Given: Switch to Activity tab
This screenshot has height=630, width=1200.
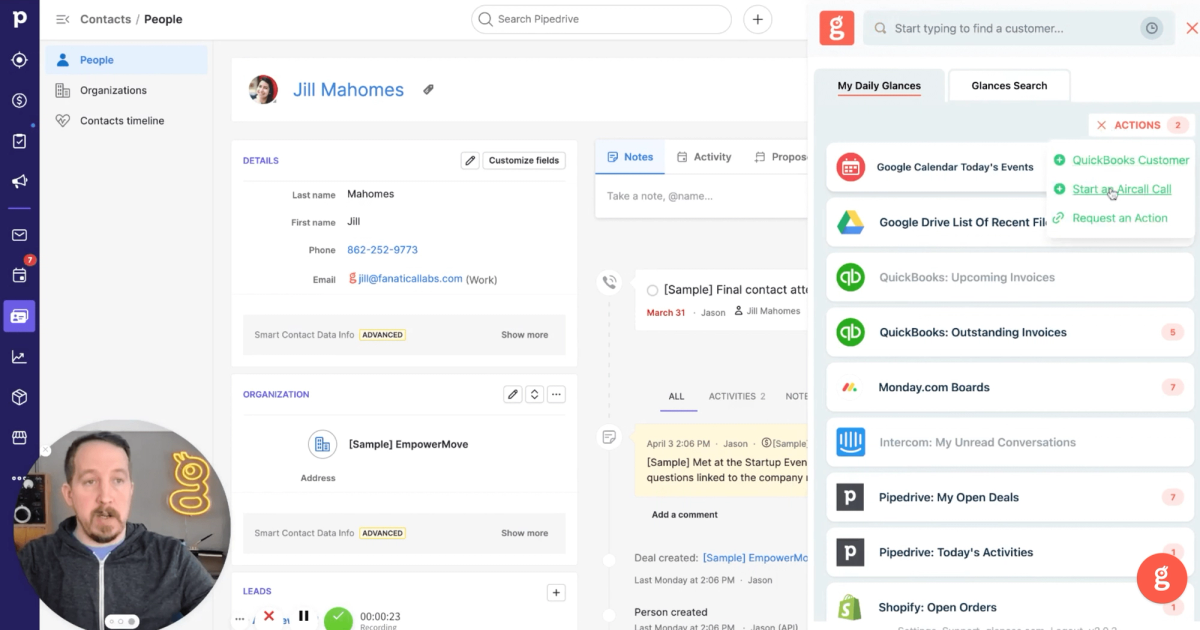Looking at the screenshot, I should point(704,157).
